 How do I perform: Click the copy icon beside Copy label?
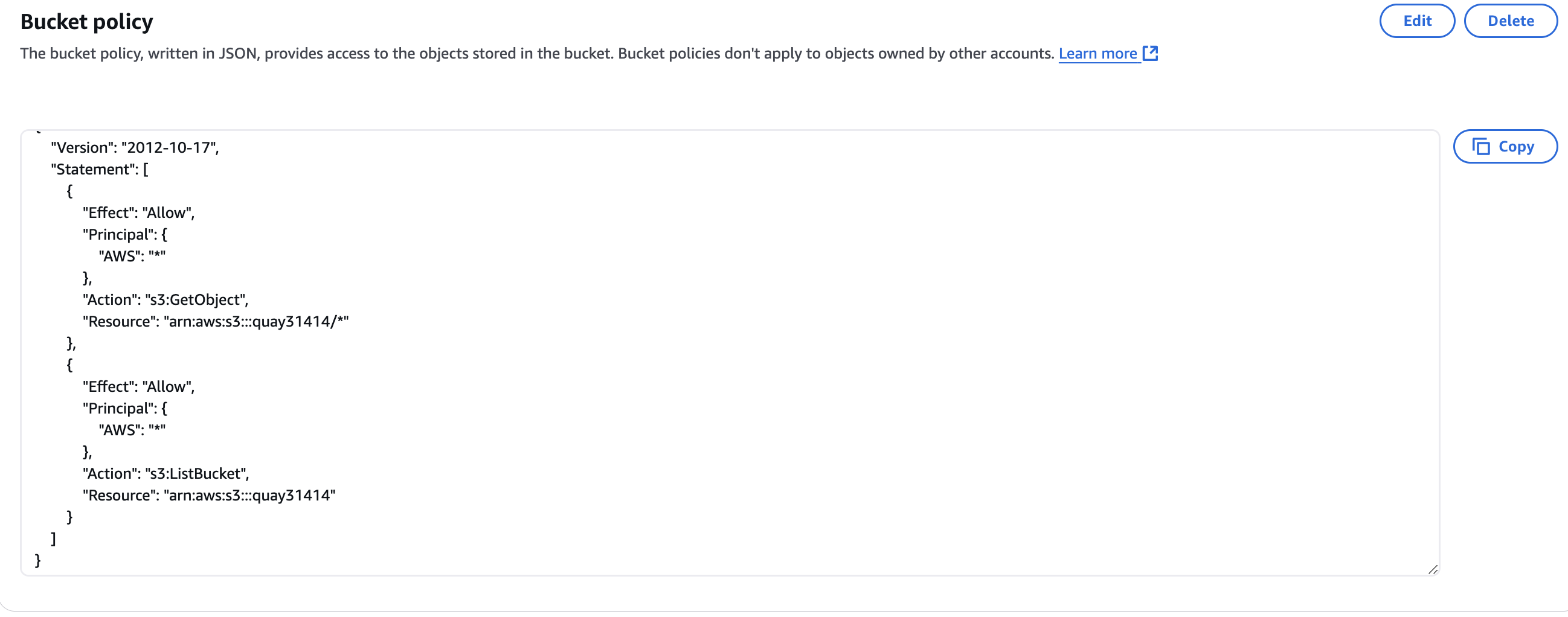click(1480, 147)
